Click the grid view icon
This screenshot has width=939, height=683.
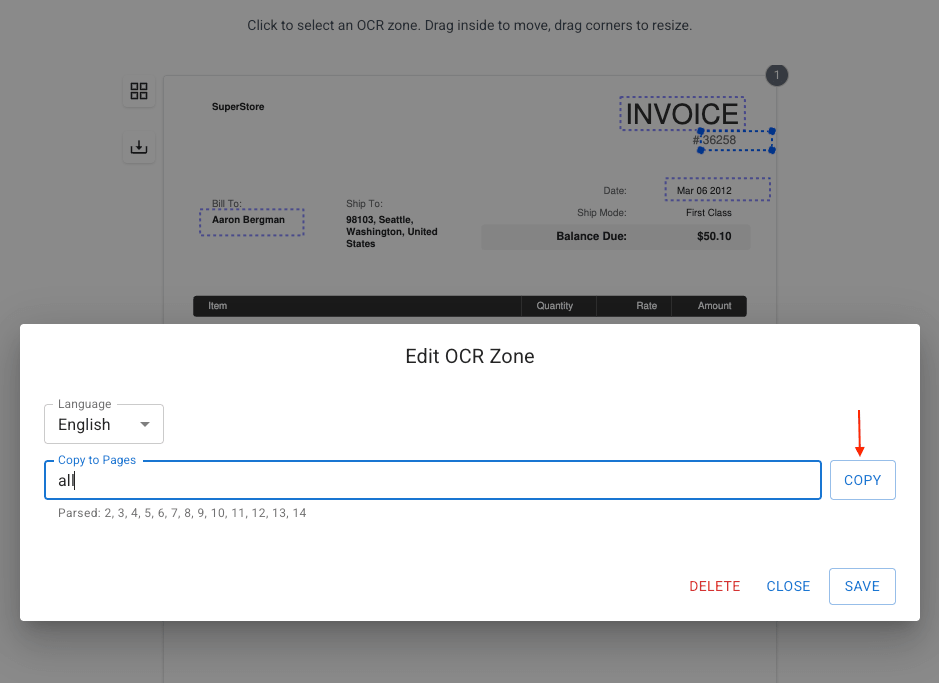pos(139,92)
